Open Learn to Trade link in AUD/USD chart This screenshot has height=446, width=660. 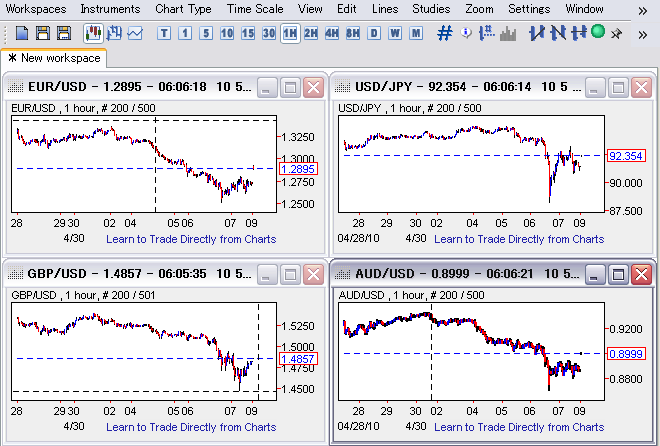(x=519, y=427)
